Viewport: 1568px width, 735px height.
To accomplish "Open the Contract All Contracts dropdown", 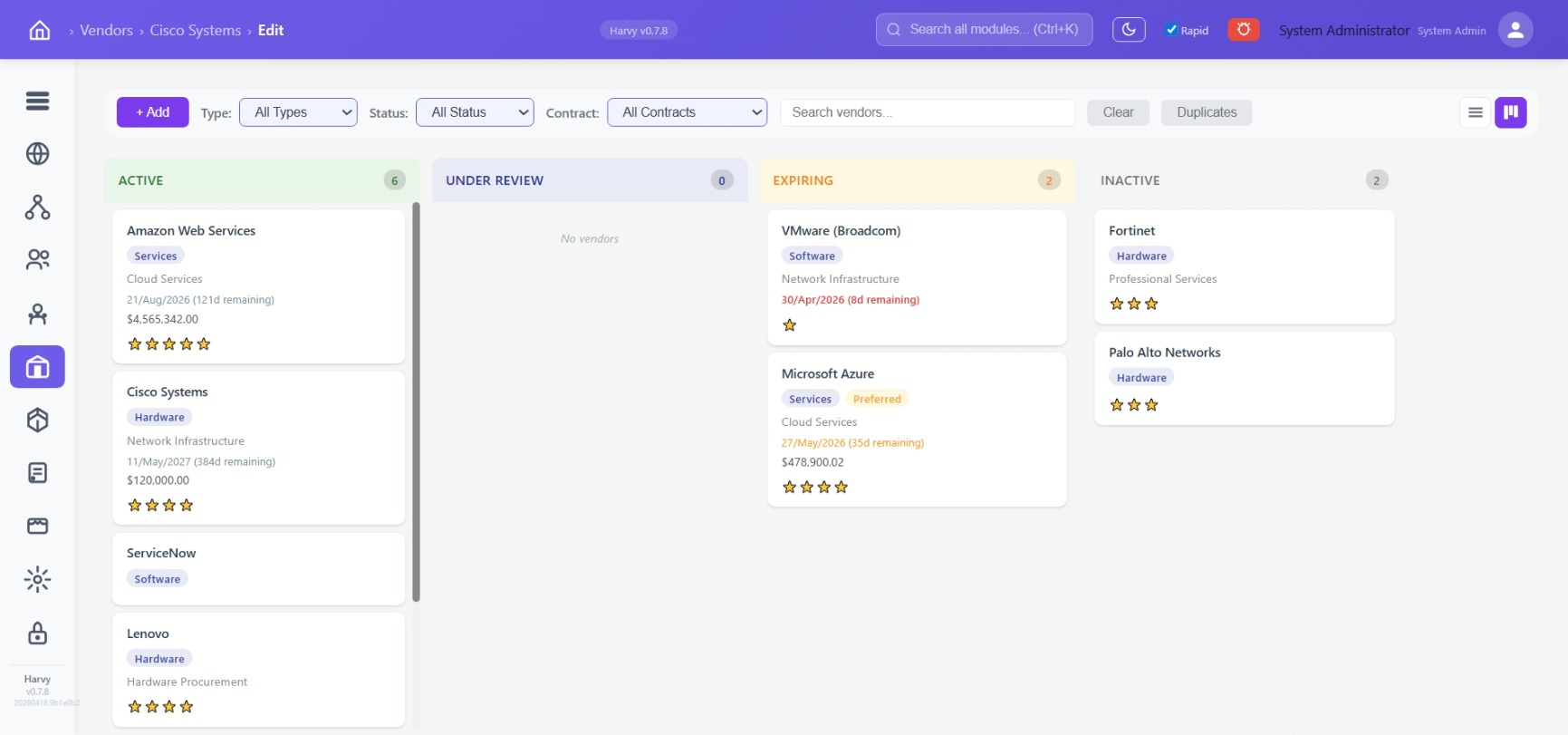I will pos(687,112).
